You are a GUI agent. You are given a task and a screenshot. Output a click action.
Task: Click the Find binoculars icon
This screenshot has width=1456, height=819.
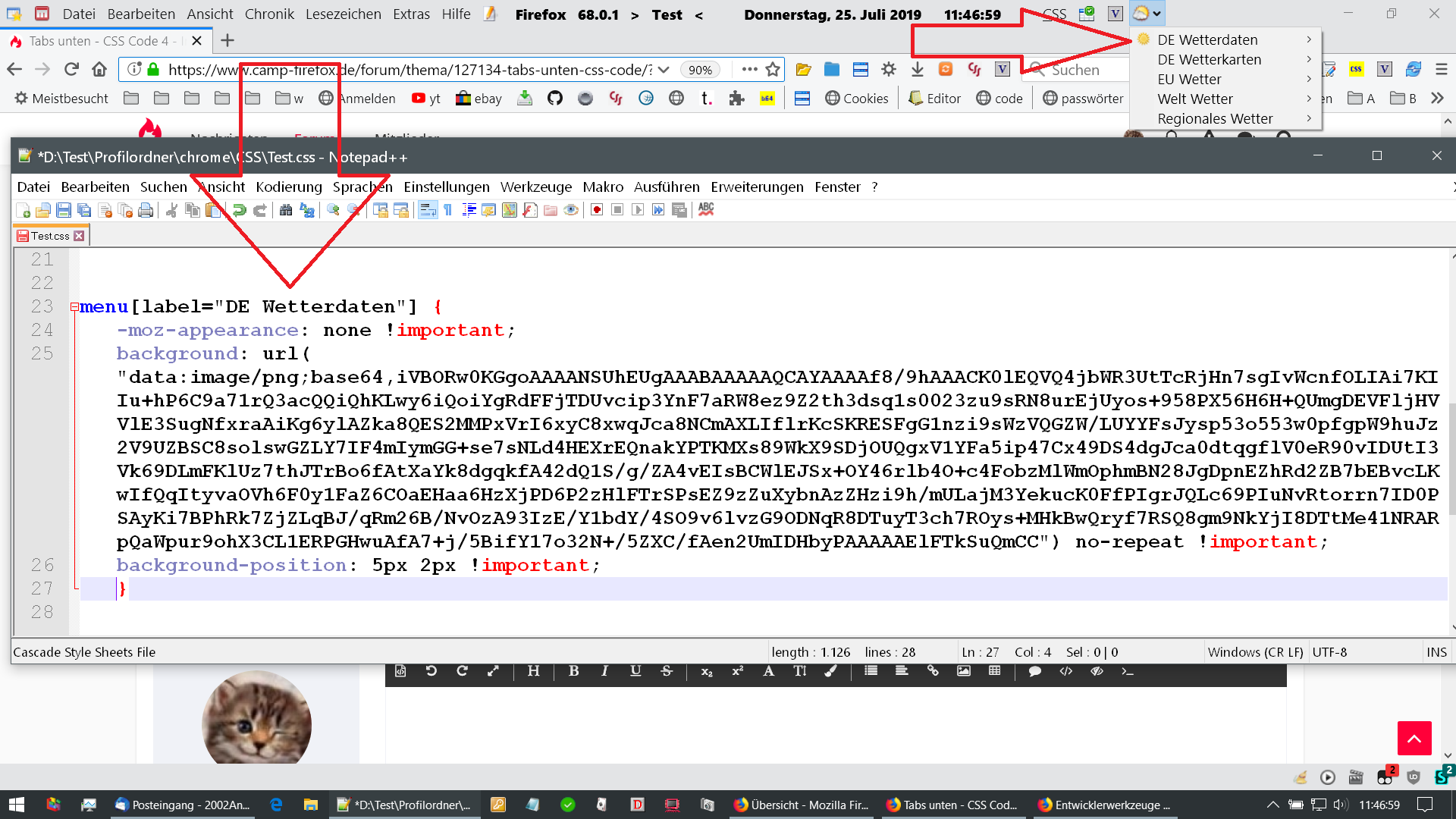point(286,210)
